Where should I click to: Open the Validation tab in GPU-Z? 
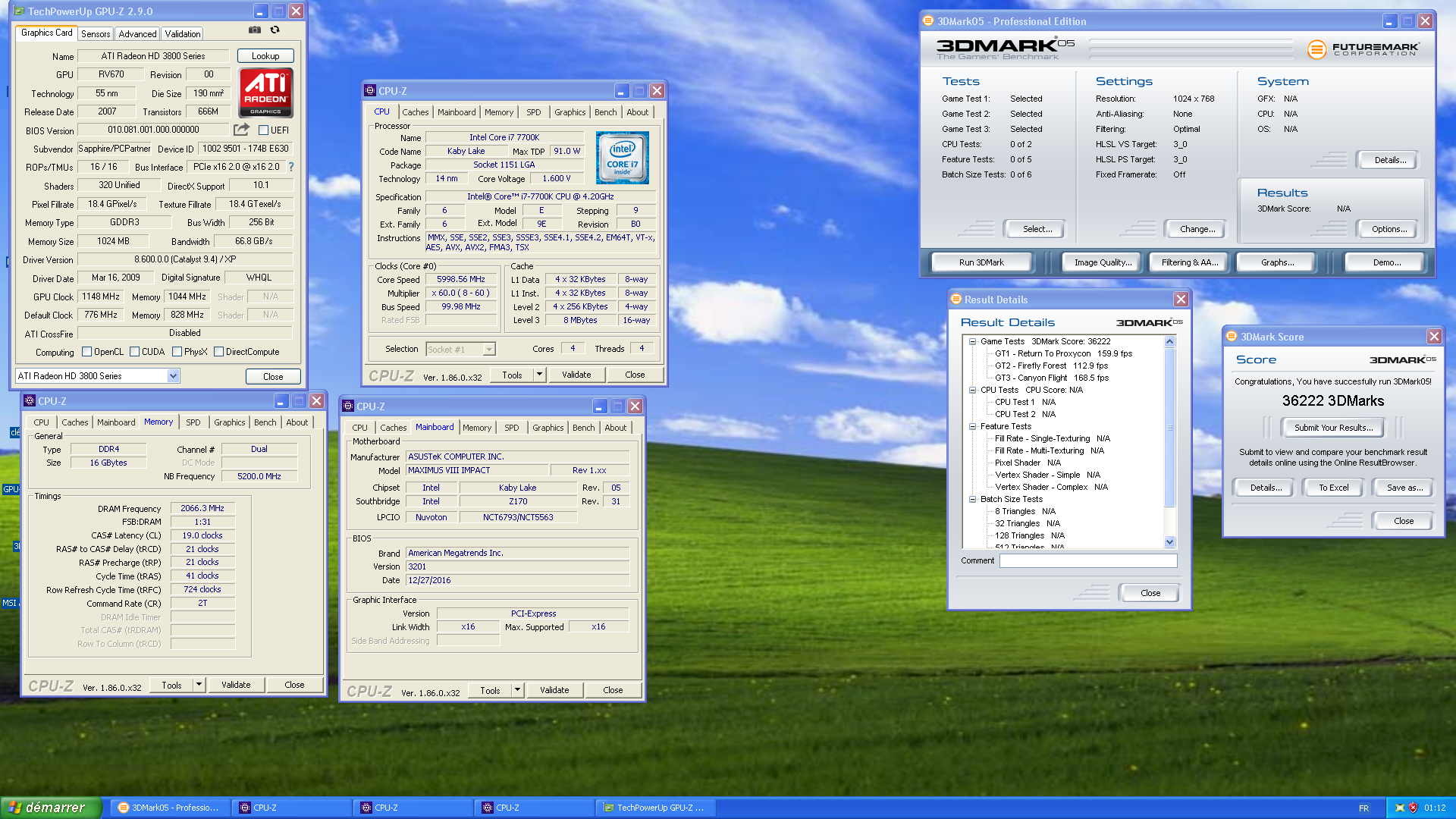[x=183, y=34]
